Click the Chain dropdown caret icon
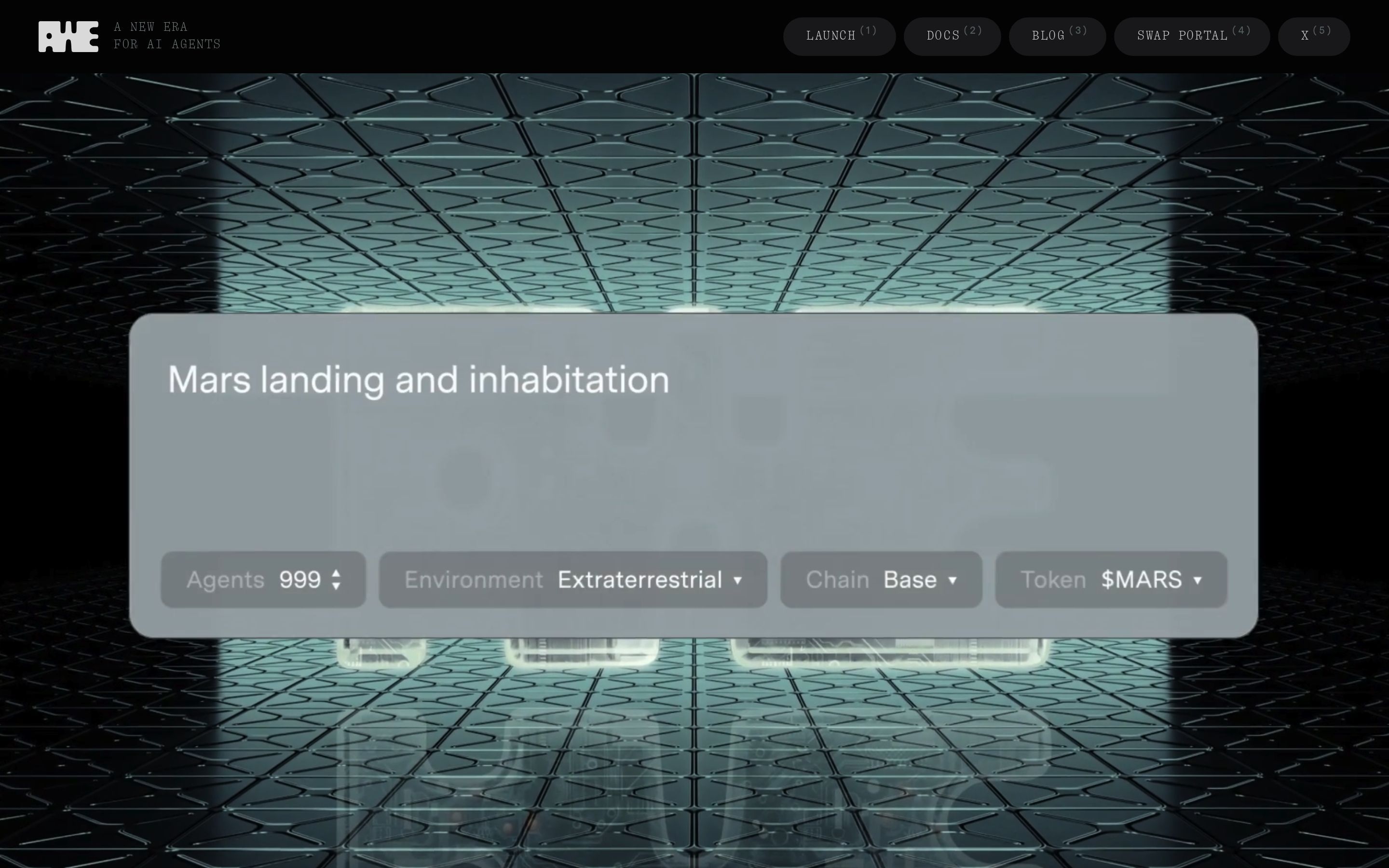Image resolution: width=1389 pixels, height=868 pixels. (952, 581)
